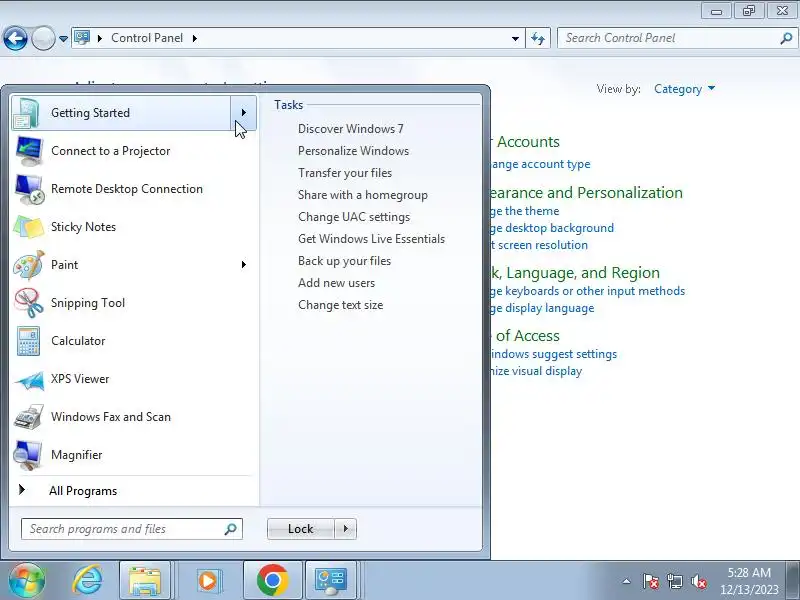Screen dimensions: 800x600
Task: Open the change the theme link
Action: tap(526, 211)
